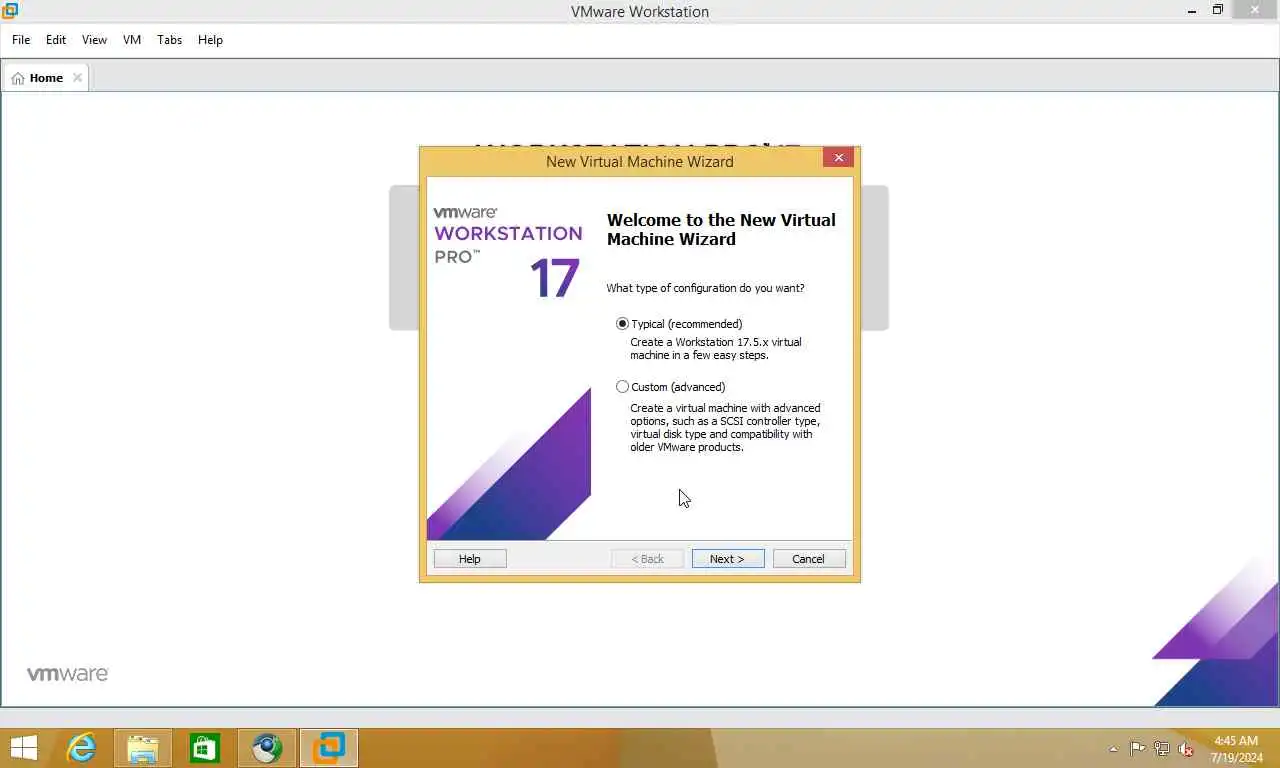
Task: Click the muted volume tray icon
Action: tap(1186, 749)
